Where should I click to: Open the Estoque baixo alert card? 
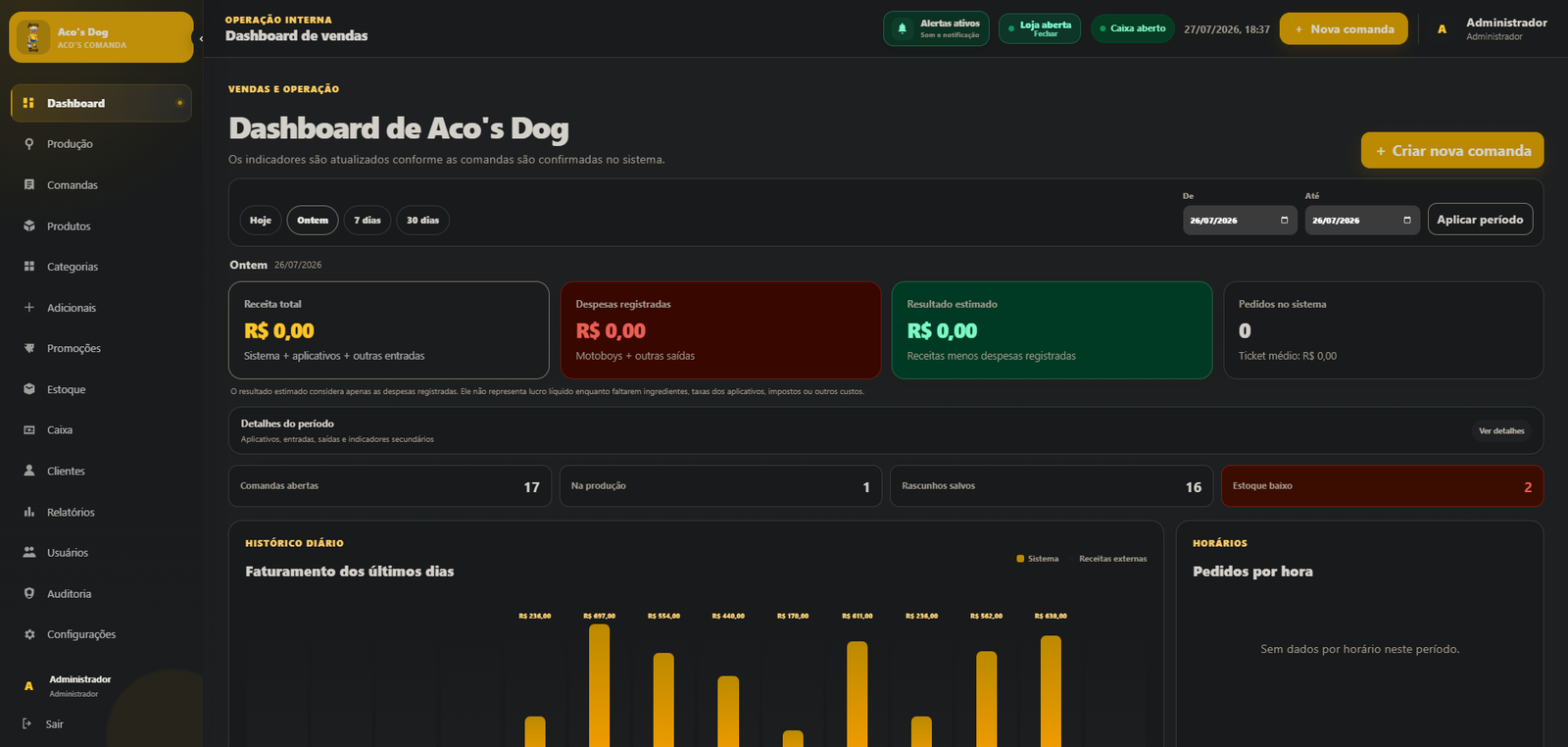click(1382, 486)
